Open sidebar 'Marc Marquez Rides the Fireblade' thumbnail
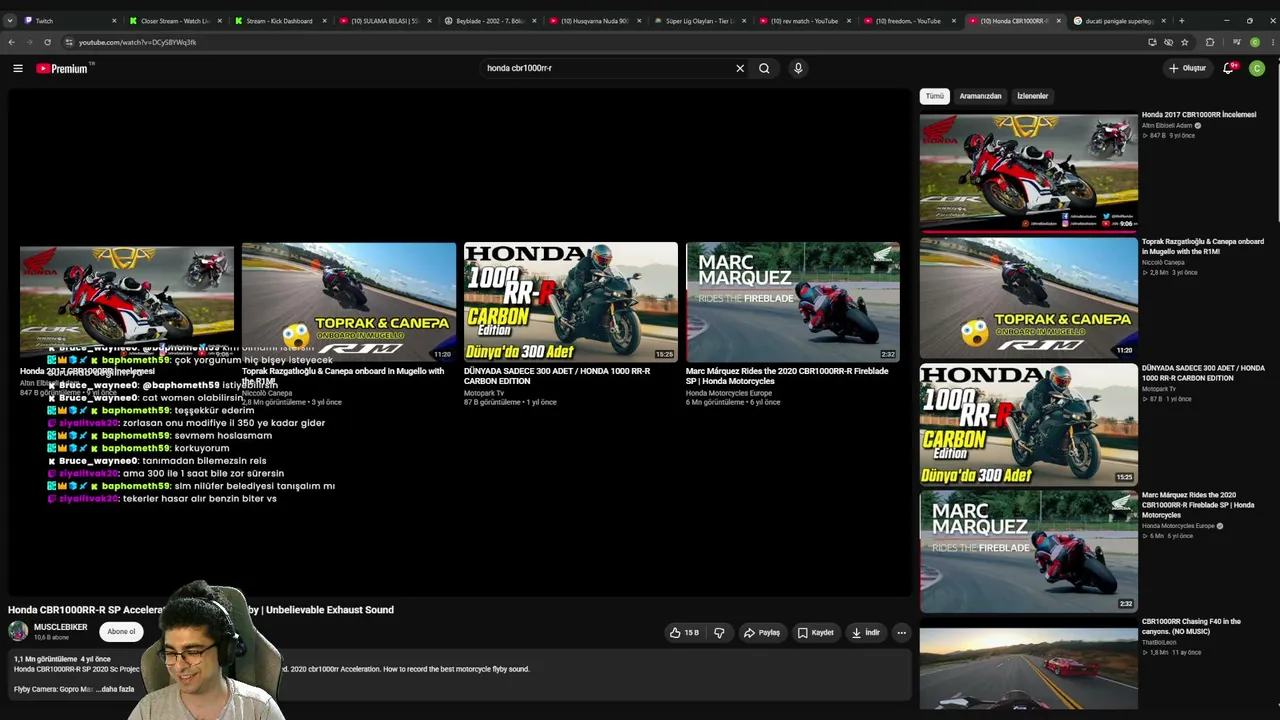Screen dimensions: 1280x720 [x=1029, y=551]
